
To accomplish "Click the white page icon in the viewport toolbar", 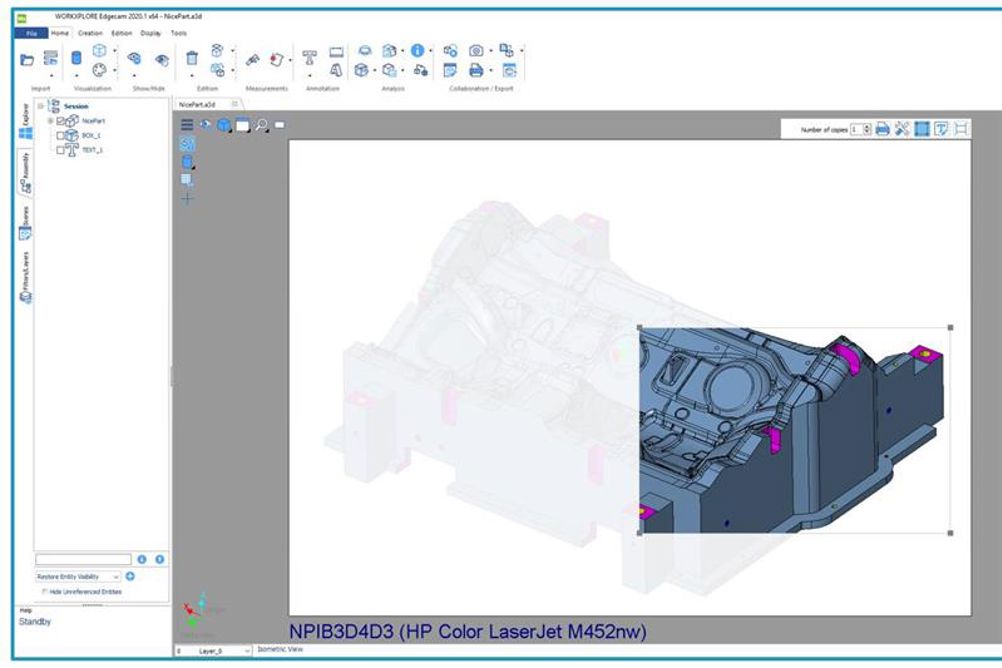I will point(242,125).
